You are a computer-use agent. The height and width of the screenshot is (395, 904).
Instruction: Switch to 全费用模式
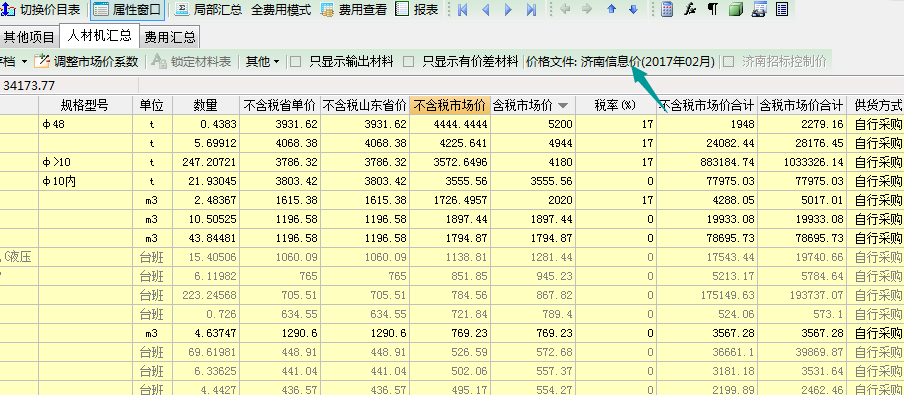point(281,10)
